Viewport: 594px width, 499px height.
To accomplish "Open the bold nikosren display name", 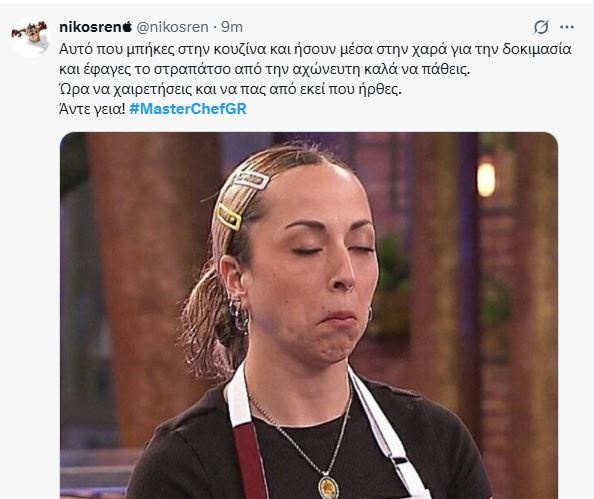I will coord(90,27).
